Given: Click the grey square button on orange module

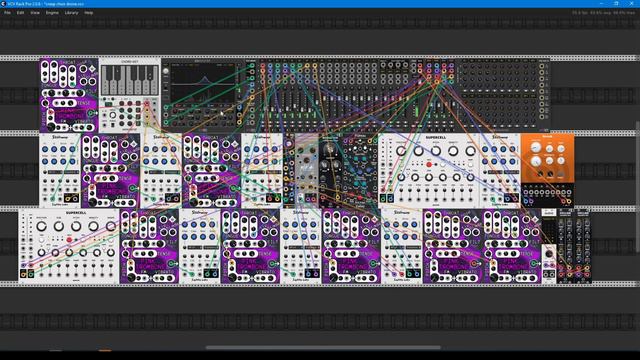Looking at the screenshot, I should click(561, 175).
